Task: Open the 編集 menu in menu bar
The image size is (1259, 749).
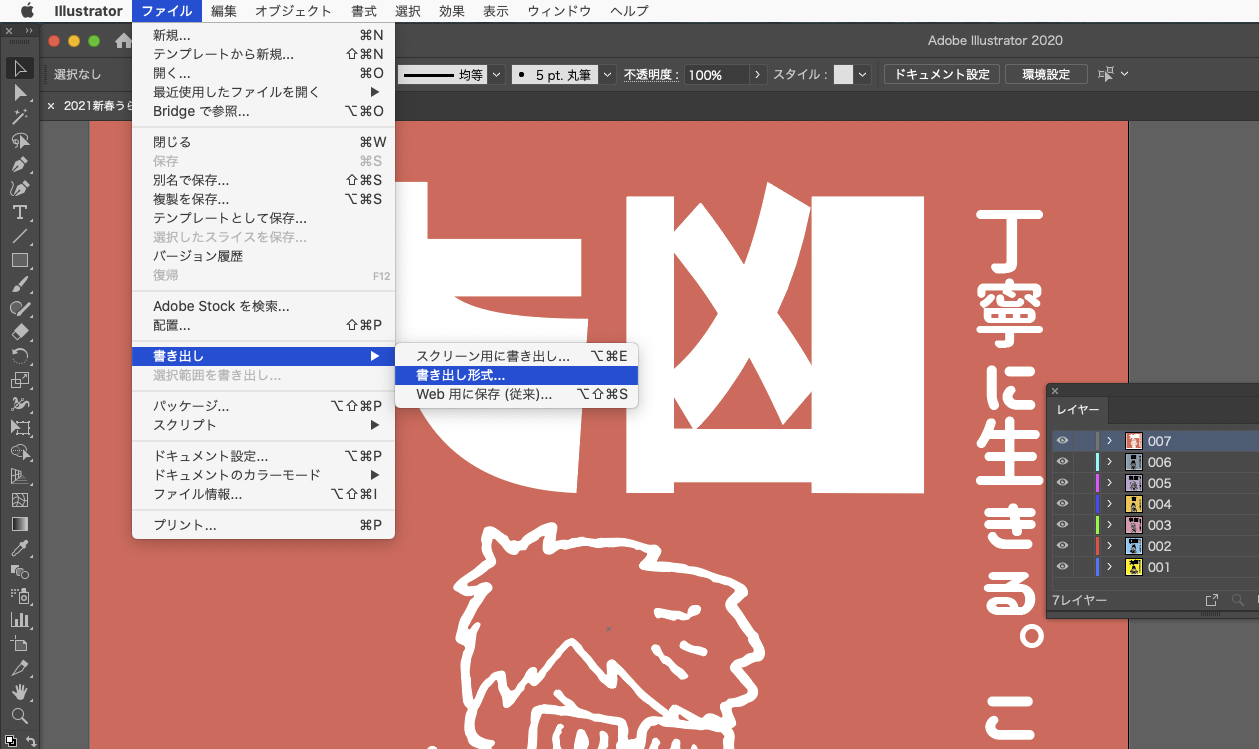Action: tap(224, 11)
